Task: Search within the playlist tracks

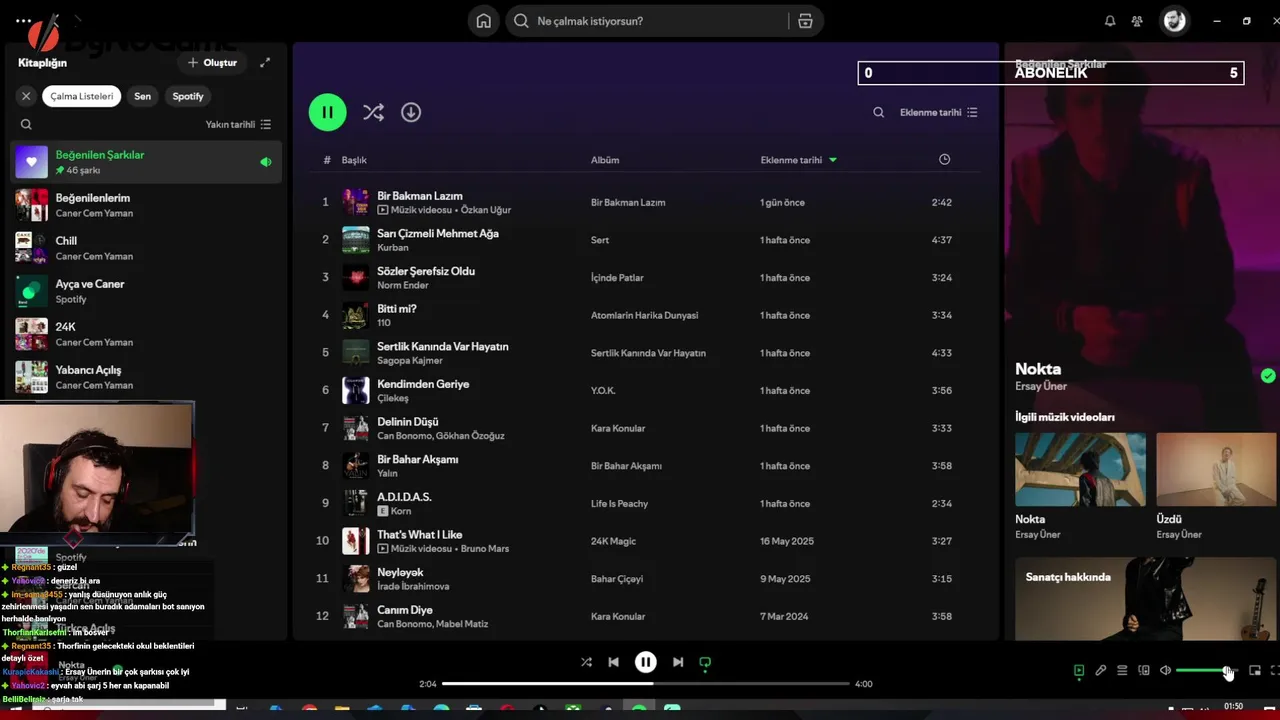Action: point(878,113)
